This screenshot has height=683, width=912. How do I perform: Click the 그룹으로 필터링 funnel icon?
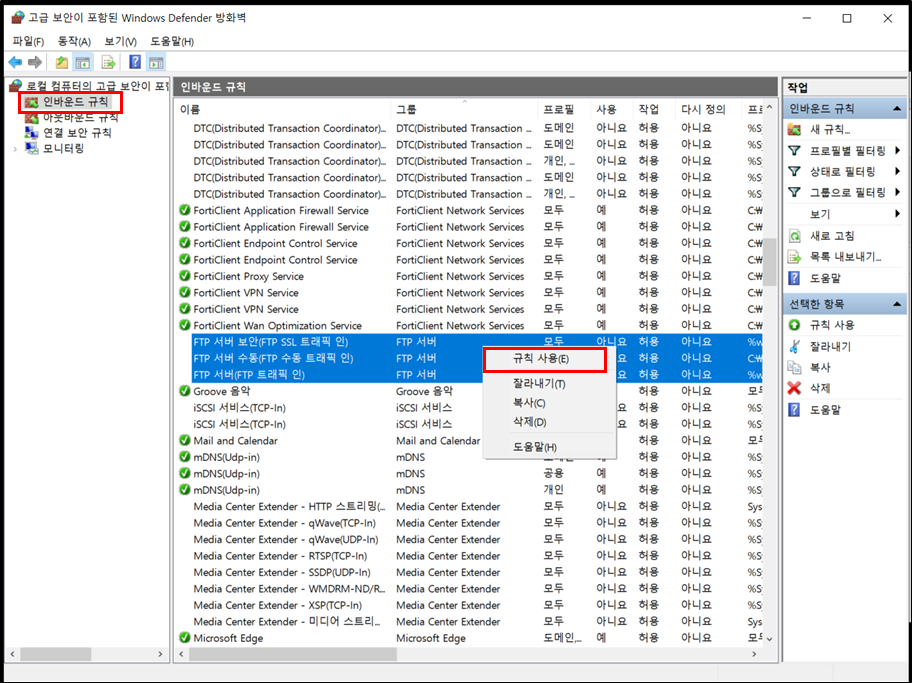tap(795, 191)
